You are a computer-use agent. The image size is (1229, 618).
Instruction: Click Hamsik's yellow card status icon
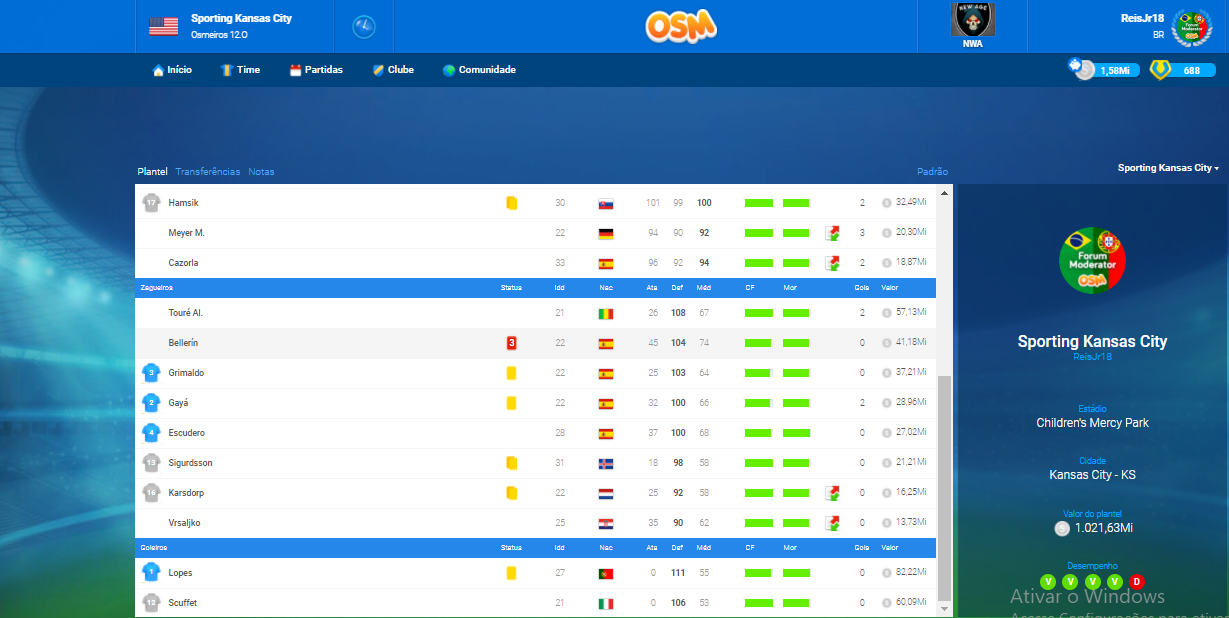511,203
